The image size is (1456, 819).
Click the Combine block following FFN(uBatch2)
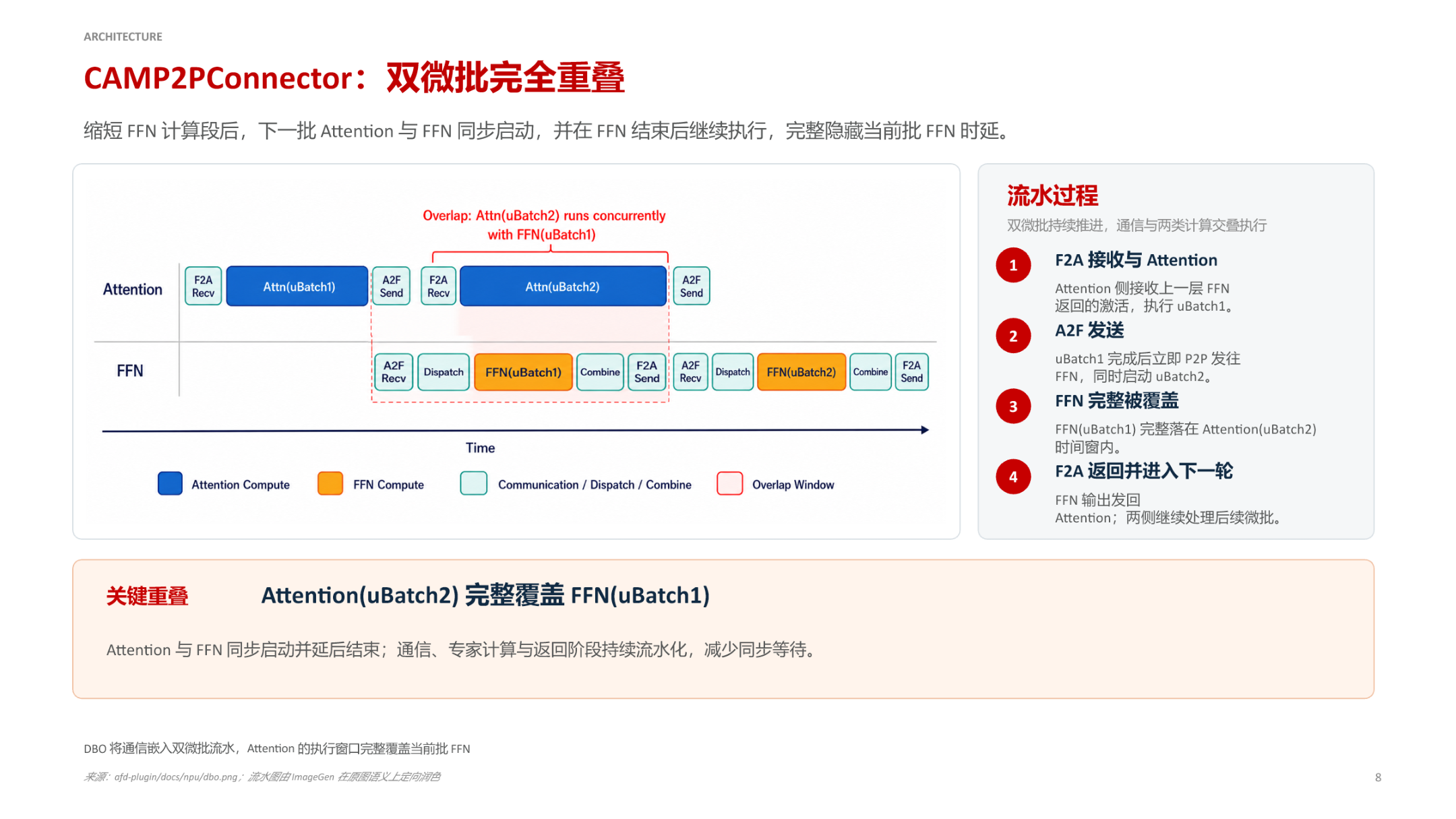(x=871, y=372)
